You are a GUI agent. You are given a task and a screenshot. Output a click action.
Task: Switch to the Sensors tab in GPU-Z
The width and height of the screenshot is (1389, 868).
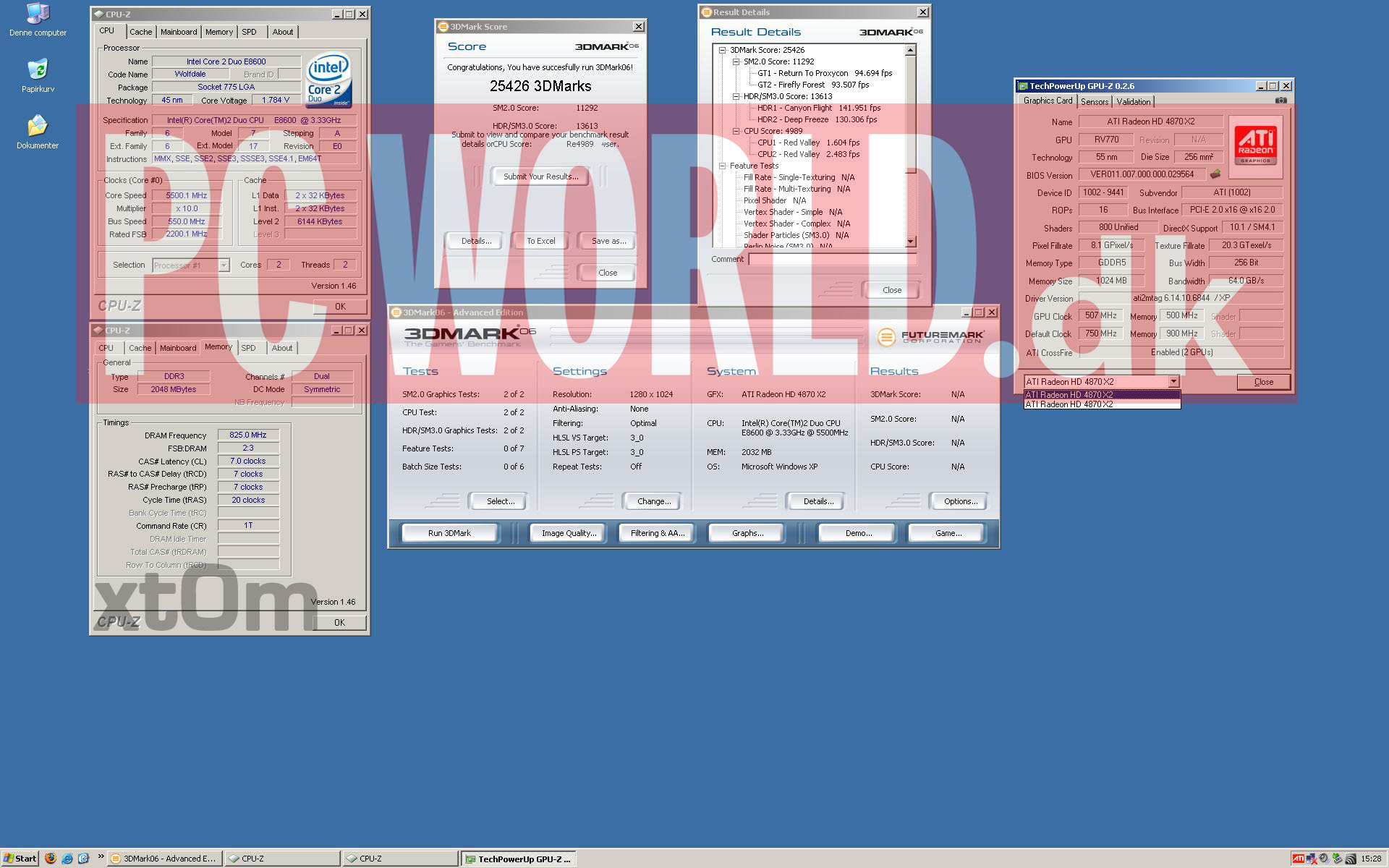(x=1094, y=101)
